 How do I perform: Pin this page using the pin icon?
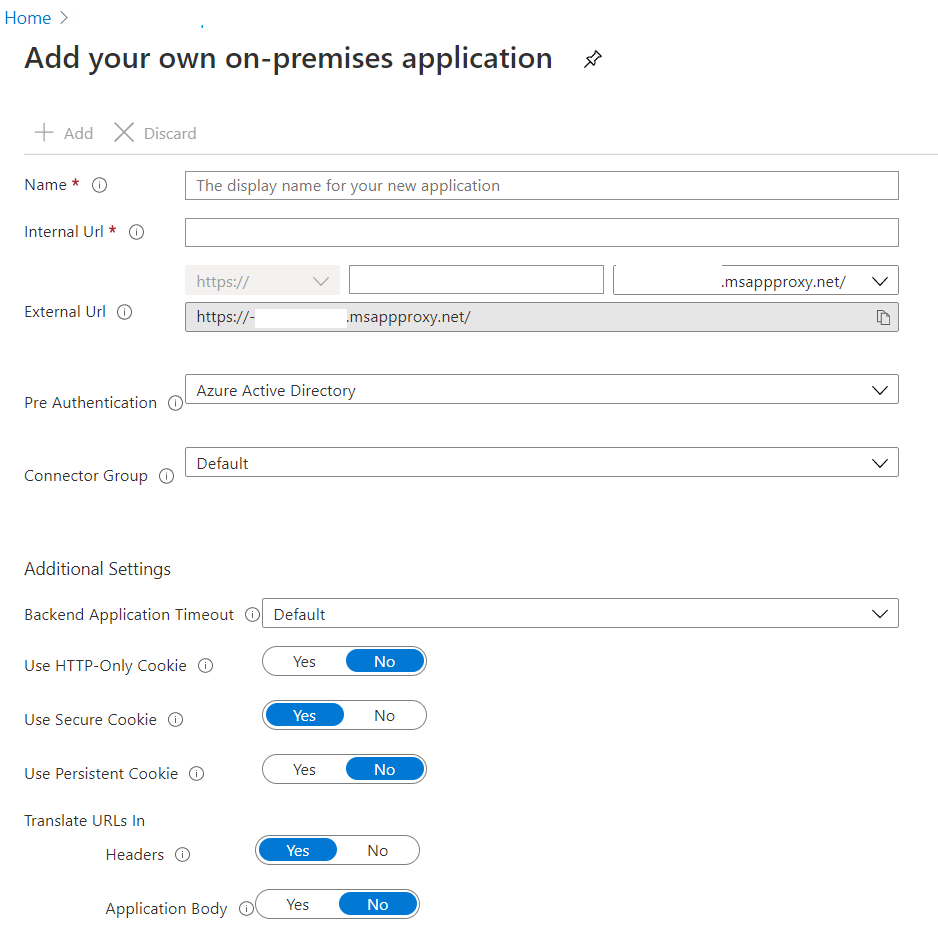point(592,59)
